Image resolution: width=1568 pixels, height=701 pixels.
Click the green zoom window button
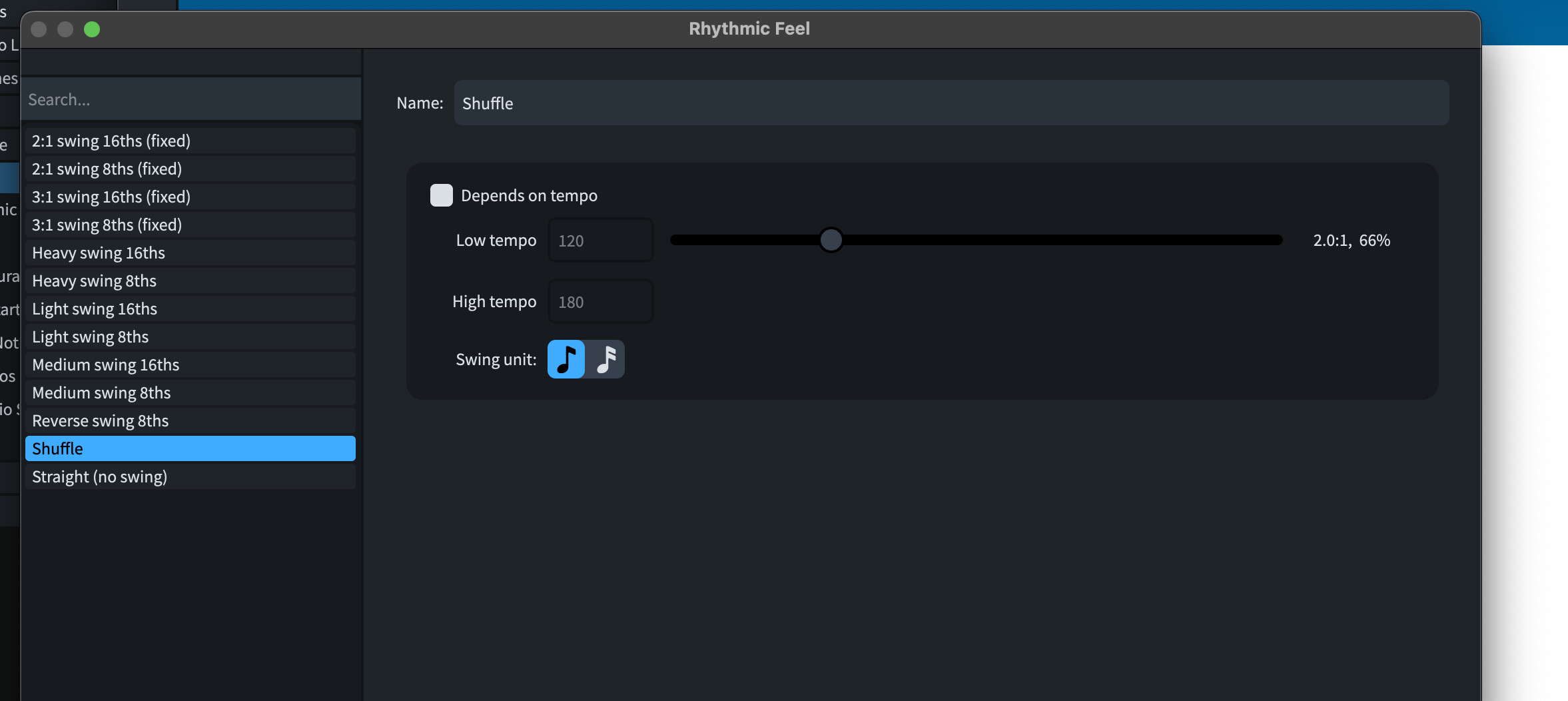click(92, 29)
